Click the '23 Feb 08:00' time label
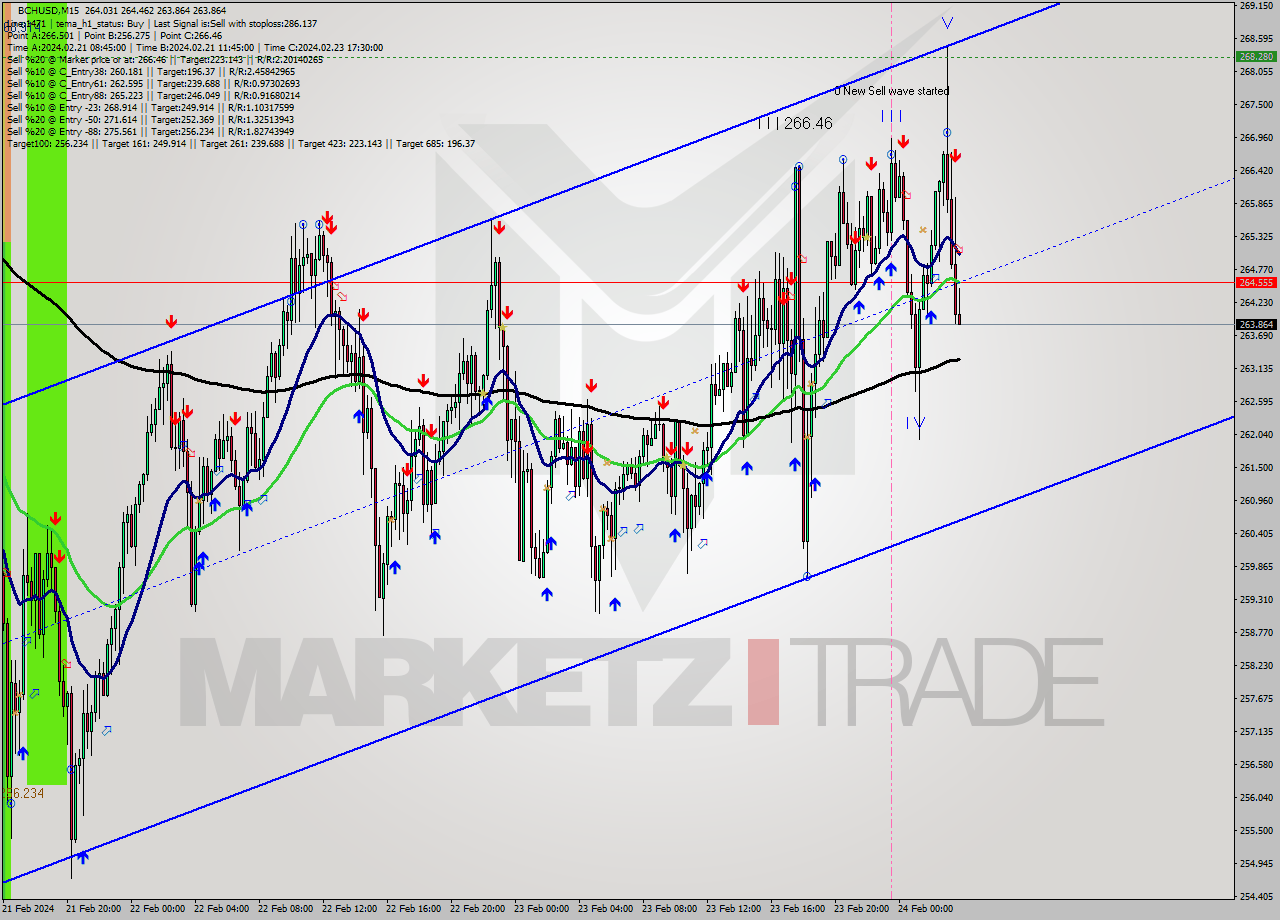The height and width of the screenshot is (920, 1280). coord(669,910)
